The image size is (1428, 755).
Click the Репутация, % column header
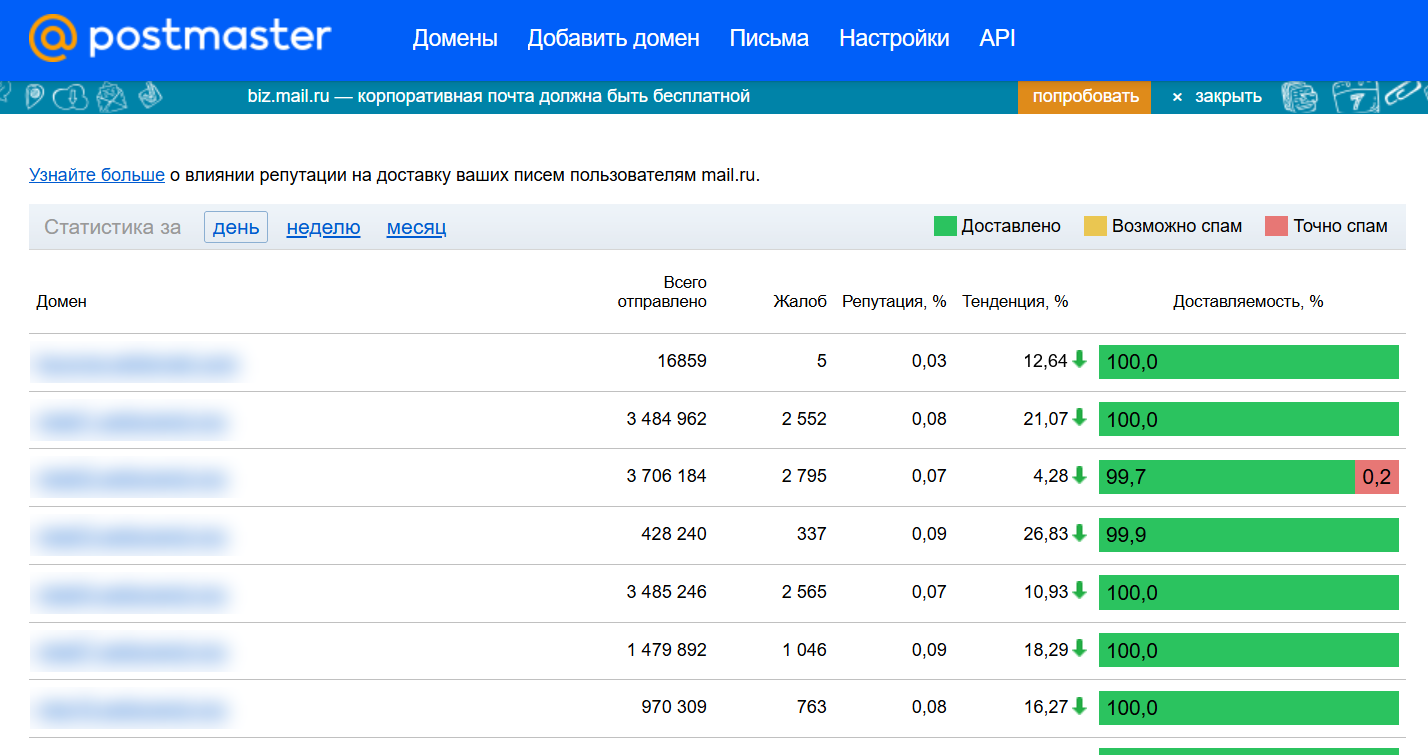click(x=894, y=301)
